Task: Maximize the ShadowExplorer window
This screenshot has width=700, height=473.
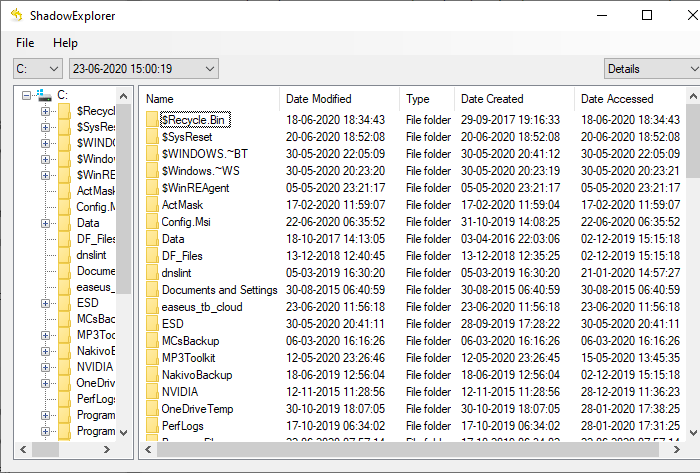Action: pos(647,15)
